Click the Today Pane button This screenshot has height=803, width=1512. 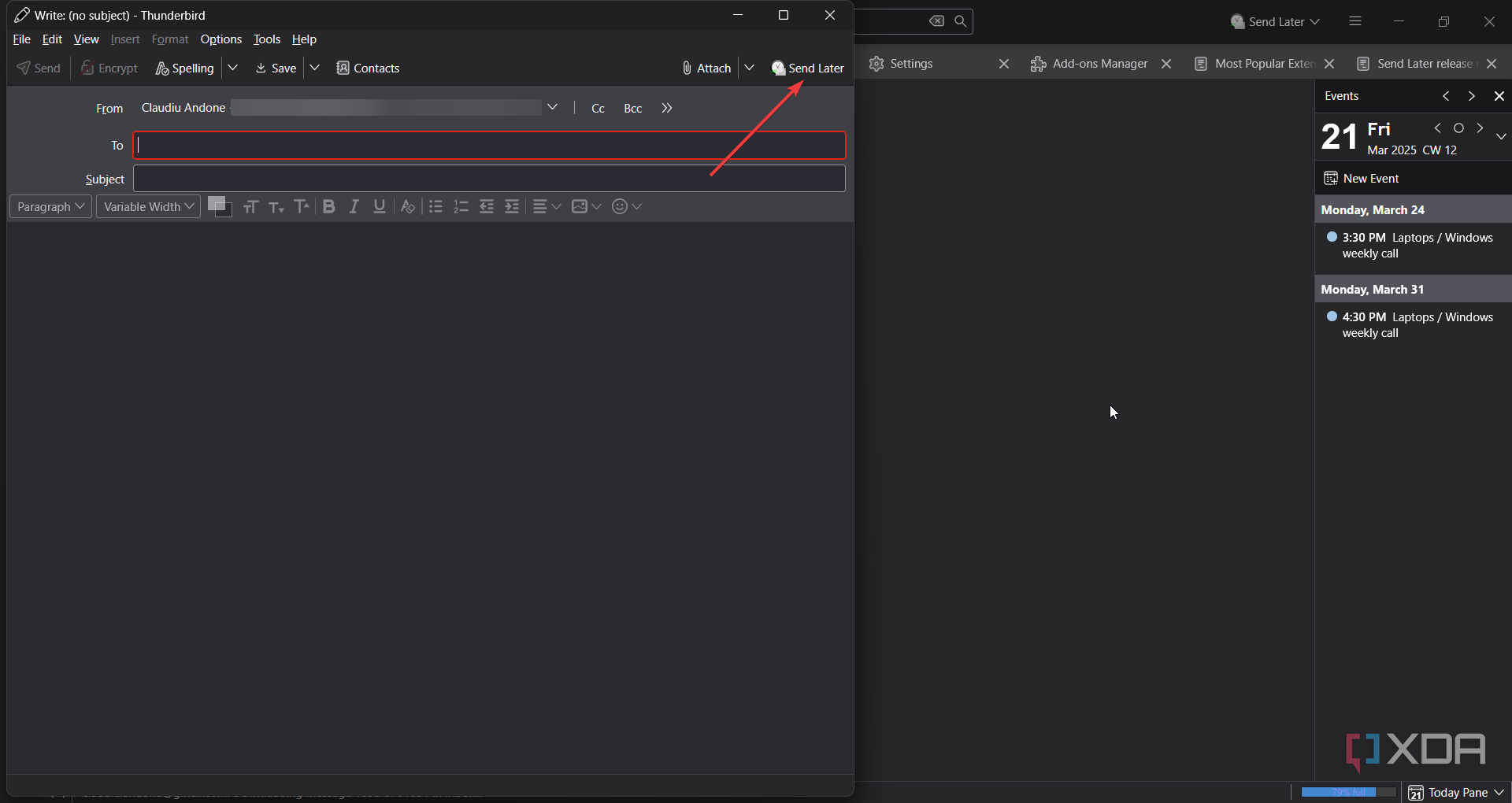[1457, 793]
